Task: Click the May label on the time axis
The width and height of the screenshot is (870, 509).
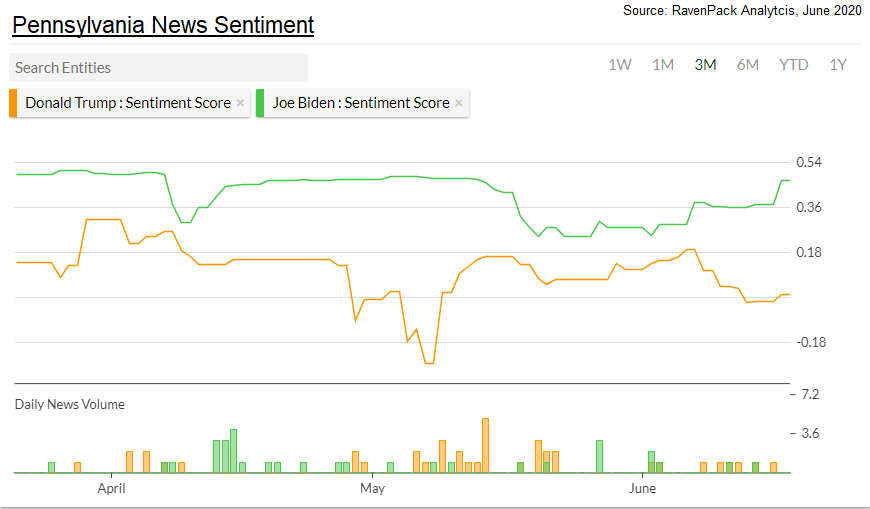Action: [x=372, y=489]
